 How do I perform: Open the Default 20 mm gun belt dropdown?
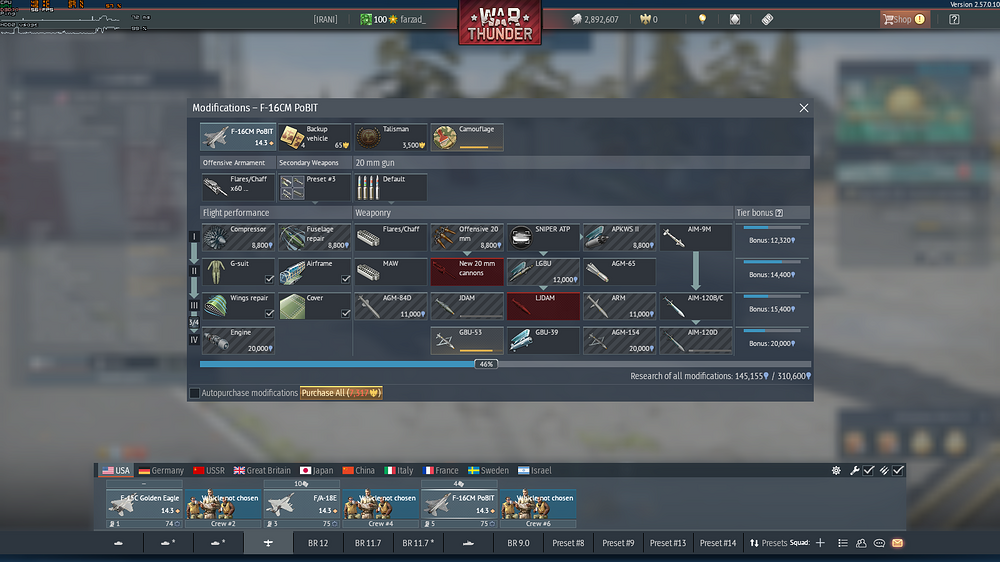pyautogui.click(x=391, y=187)
